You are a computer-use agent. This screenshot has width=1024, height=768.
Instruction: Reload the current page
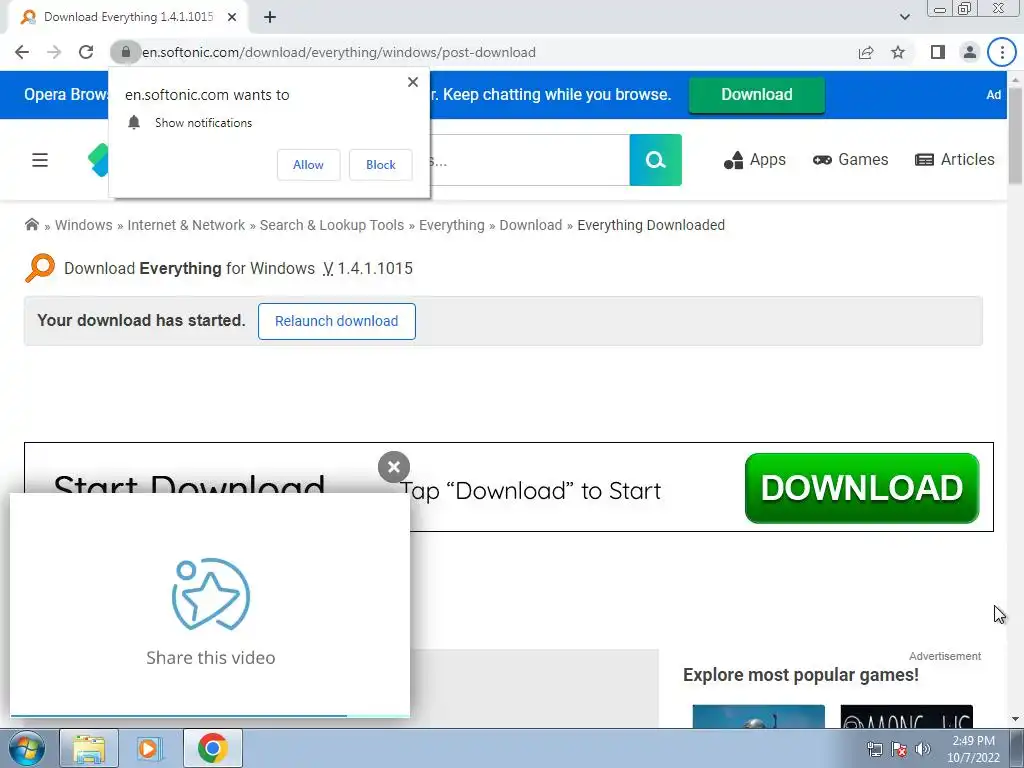click(x=86, y=52)
